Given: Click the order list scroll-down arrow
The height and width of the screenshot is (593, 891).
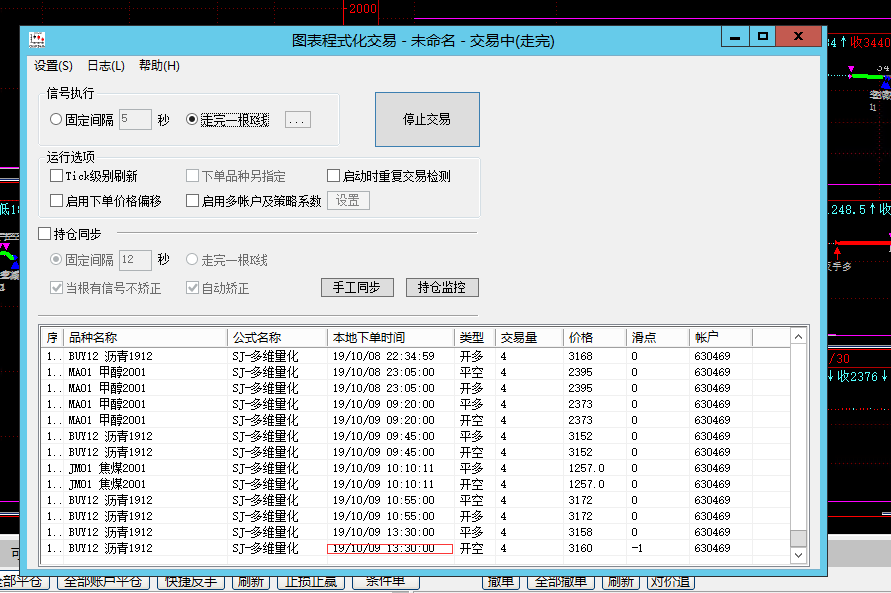Looking at the screenshot, I should (x=798, y=555).
